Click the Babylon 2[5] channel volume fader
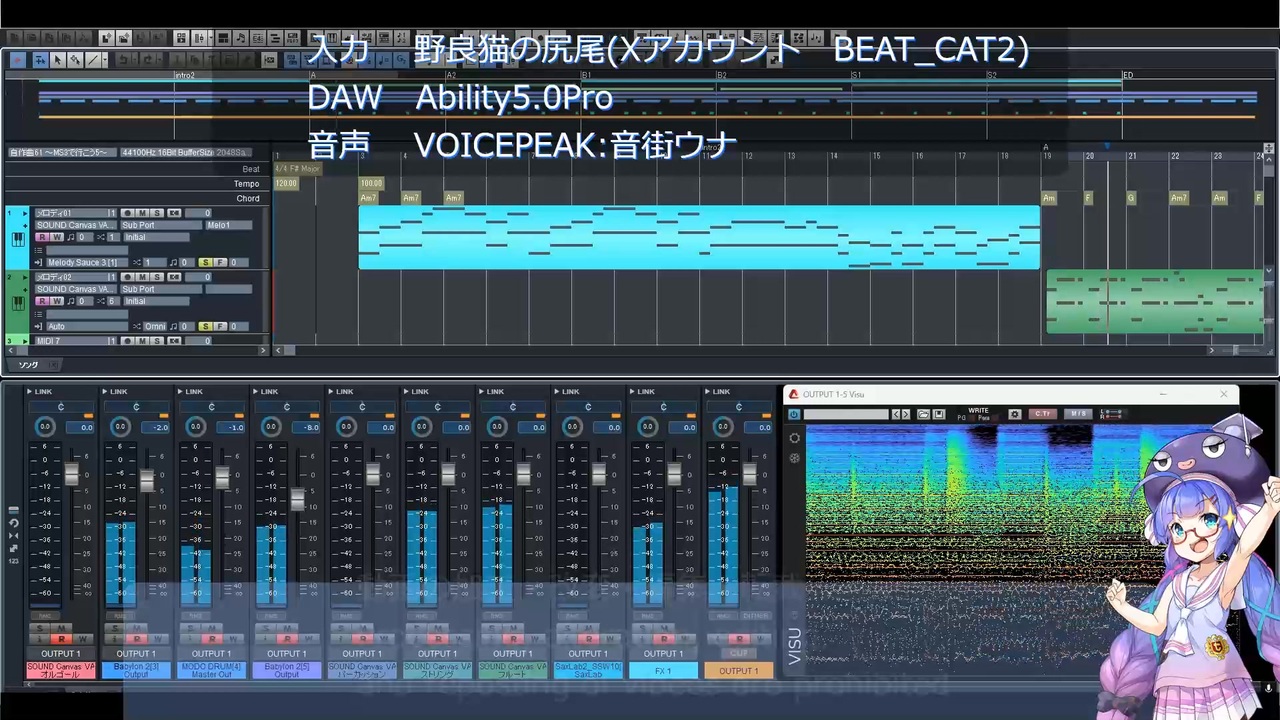Viewport: 1280px width, 720px height. 297,499
